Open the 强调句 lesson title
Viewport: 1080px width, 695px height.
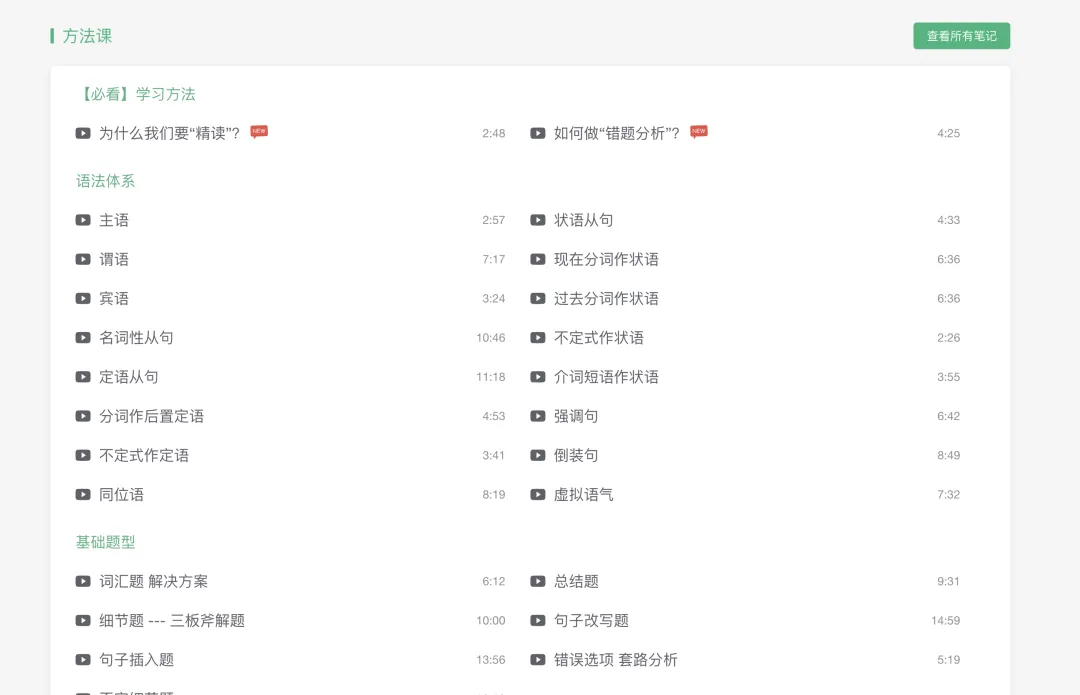tap(576, 416)
